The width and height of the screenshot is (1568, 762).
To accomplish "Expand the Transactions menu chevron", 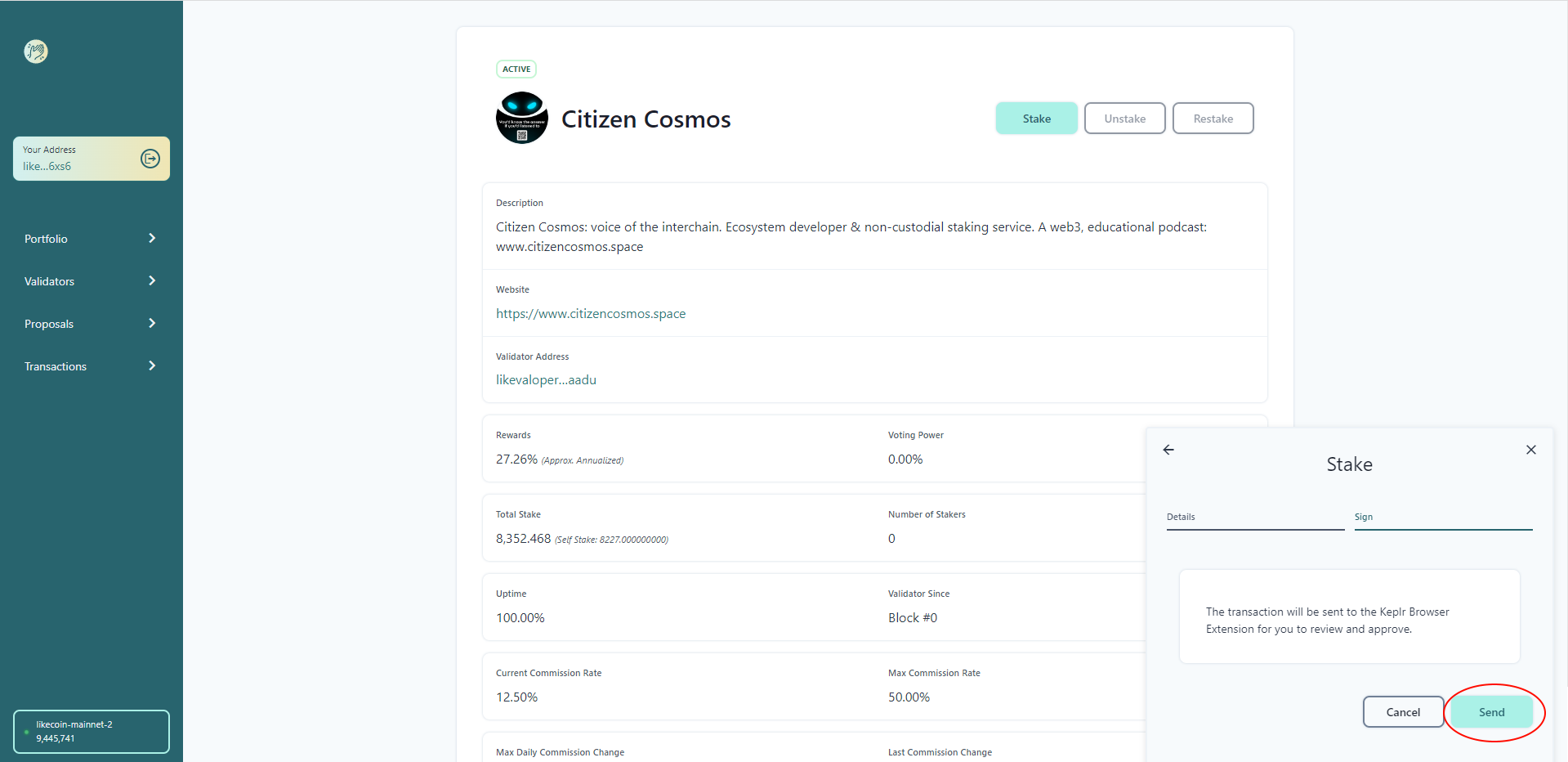I will [152, 365].
